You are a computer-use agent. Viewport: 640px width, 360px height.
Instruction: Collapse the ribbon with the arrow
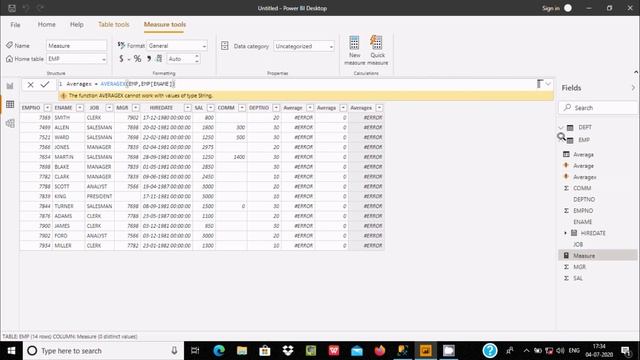636,72
